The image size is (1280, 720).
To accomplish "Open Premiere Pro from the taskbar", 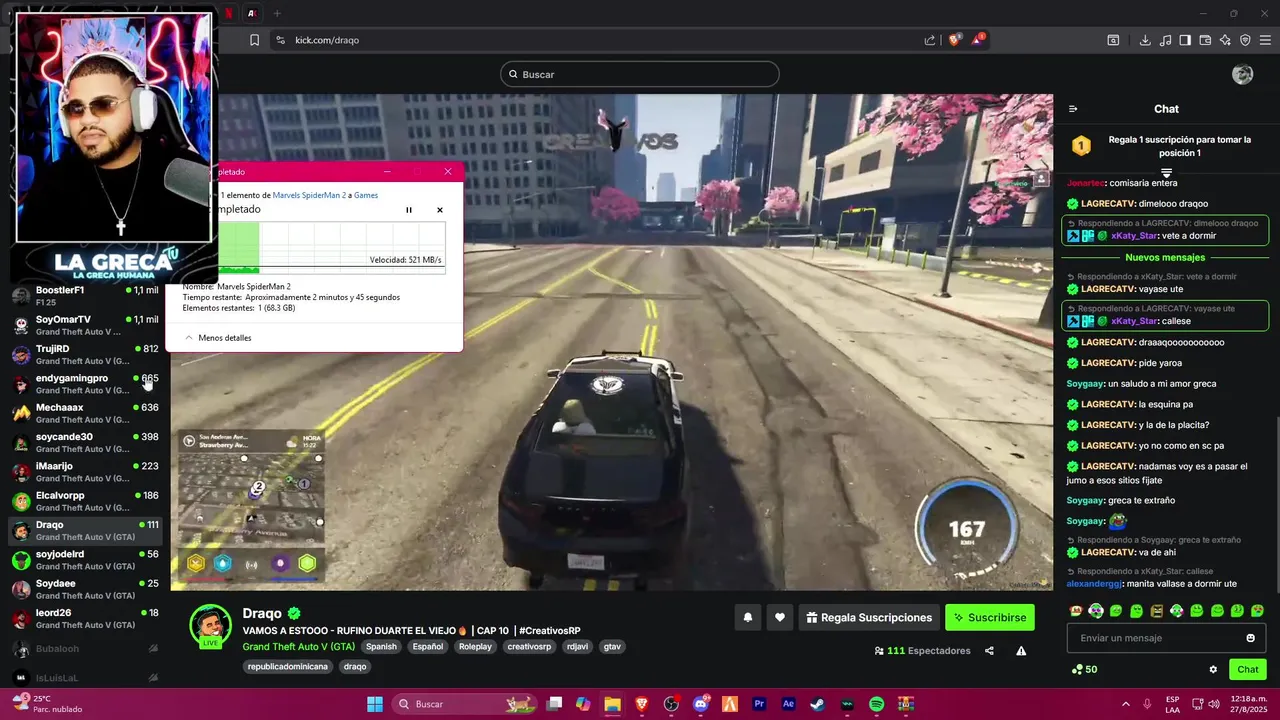I will tap(759, 704).
